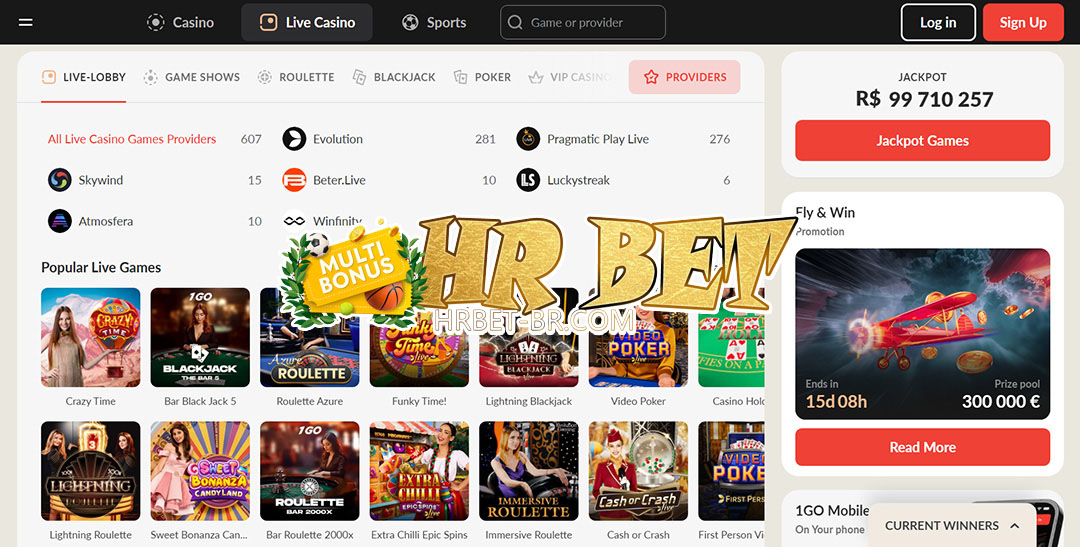The height and width of the screenshot is (547, 1080).
Task: Expand the Current Winners panel
Action: tap(953, 525)
